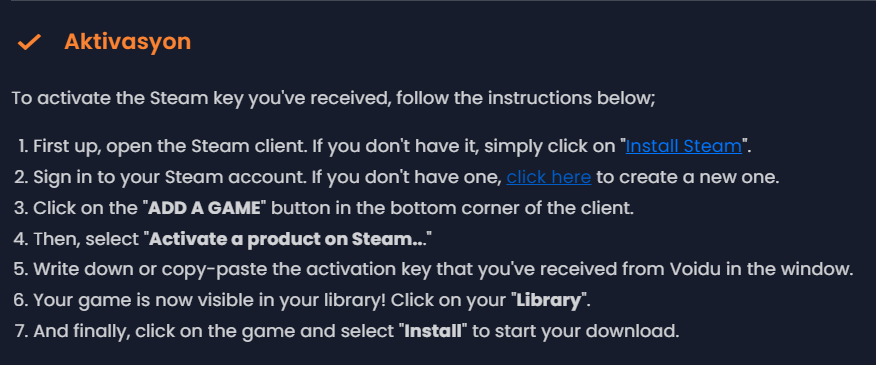Screen dimensions: 876x365
Task: Click the bold "ADD A GAME" text
Action: point(204,208)
